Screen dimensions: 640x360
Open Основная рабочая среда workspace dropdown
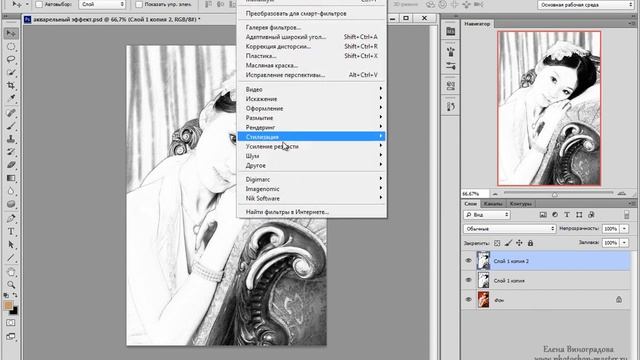[x=585, y=5]
